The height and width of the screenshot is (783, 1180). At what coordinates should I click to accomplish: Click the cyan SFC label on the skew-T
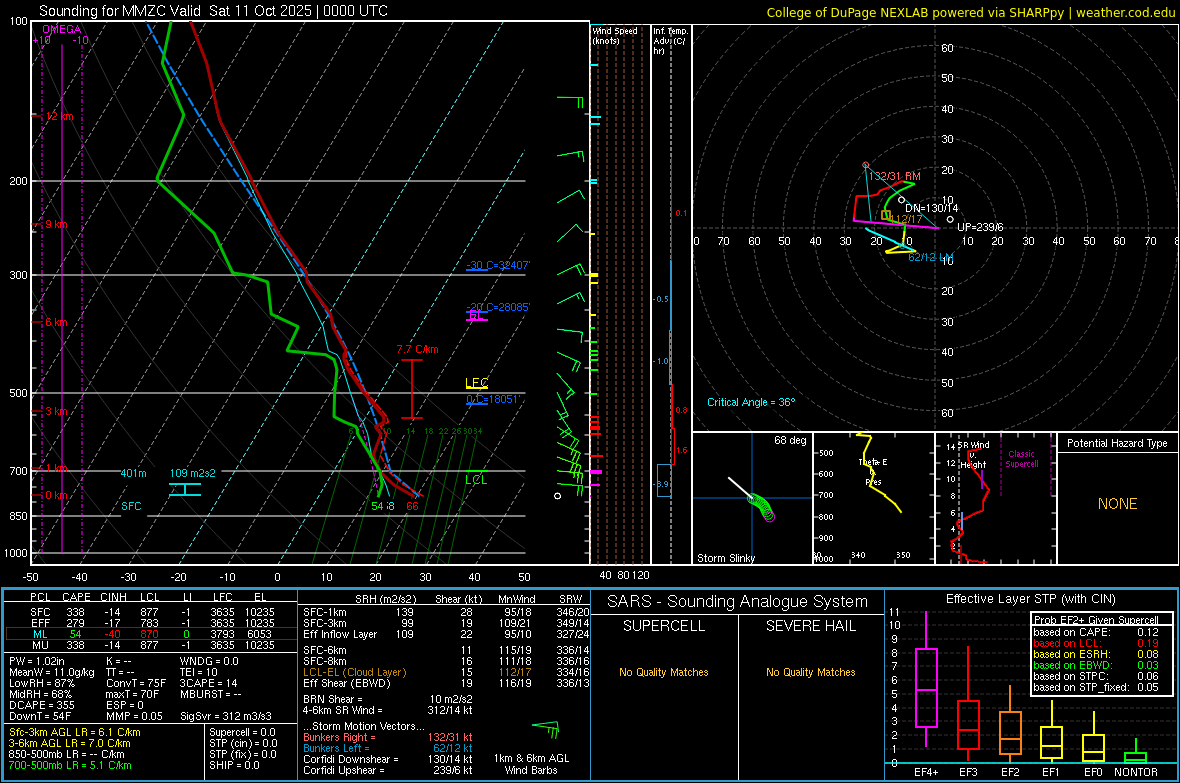(x=131, y=506)
